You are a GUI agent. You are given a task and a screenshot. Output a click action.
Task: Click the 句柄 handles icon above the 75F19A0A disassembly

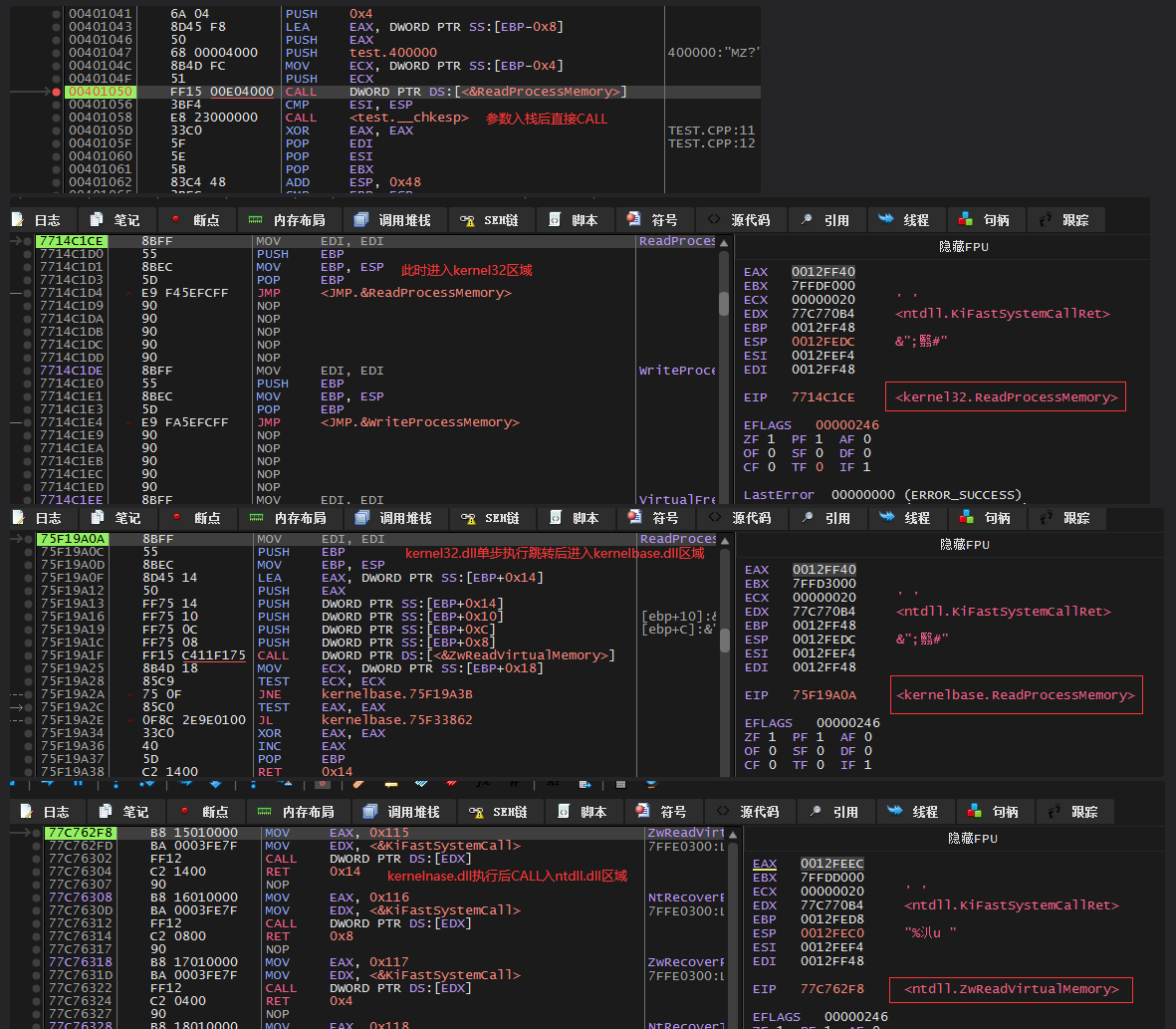click(x=967, y=518)
